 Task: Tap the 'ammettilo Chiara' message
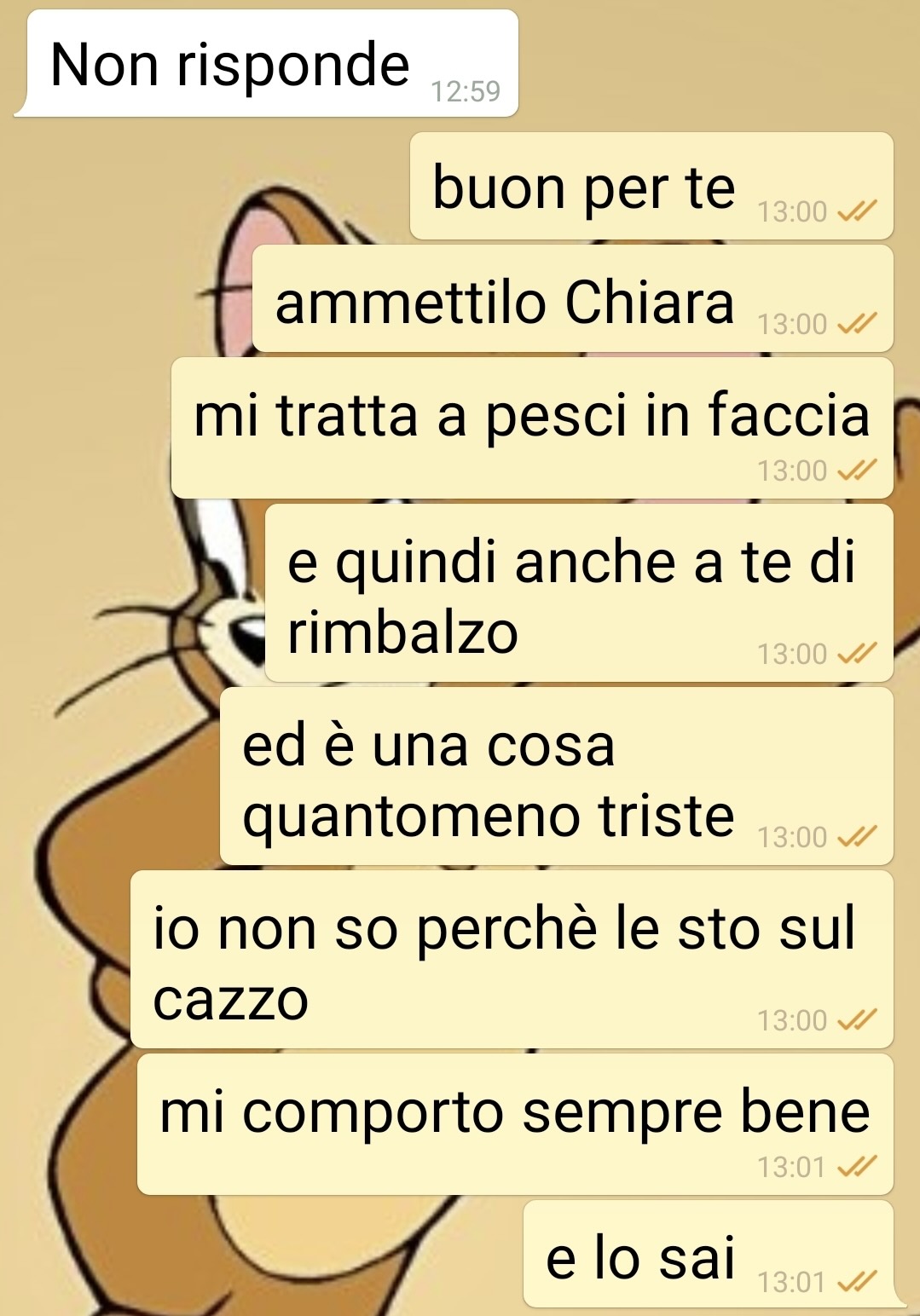click(573, 299)
